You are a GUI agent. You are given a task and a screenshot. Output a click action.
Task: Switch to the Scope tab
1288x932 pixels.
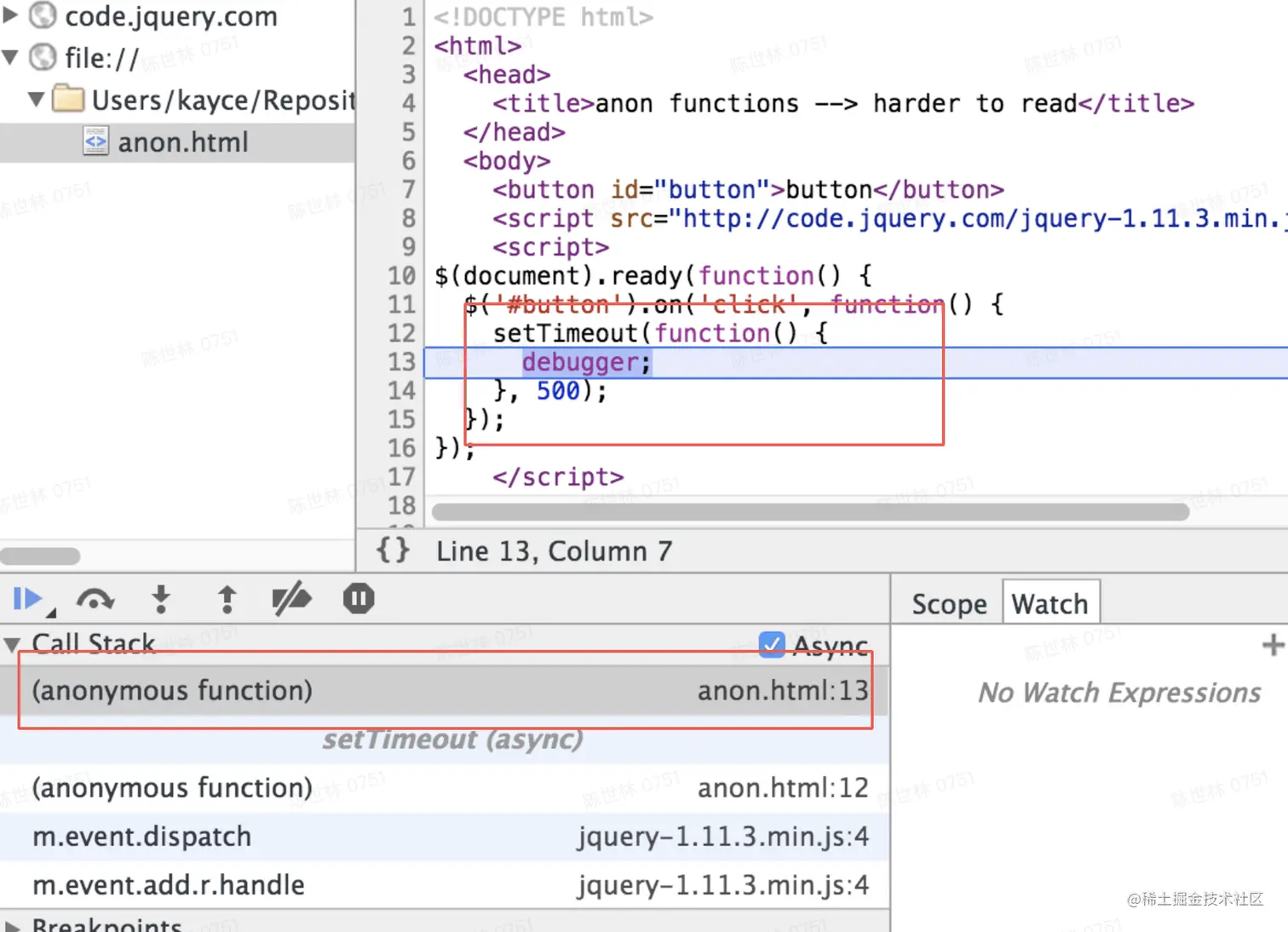click(x=949, y=604)
